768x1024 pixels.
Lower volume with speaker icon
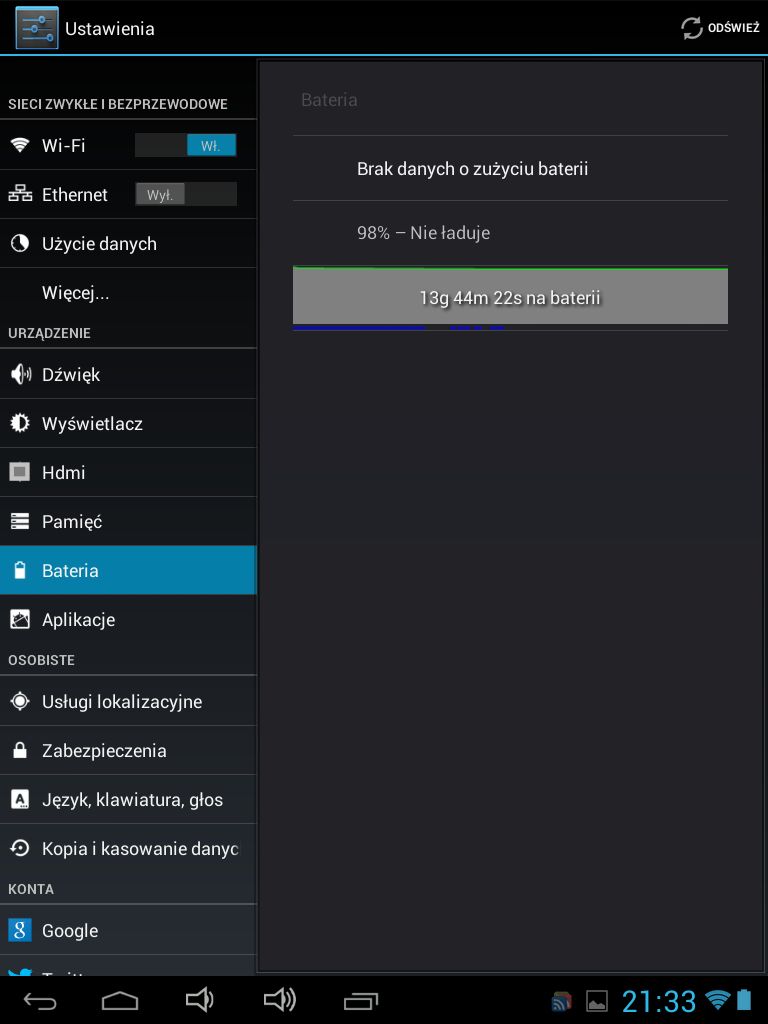tap(199, 1000)
